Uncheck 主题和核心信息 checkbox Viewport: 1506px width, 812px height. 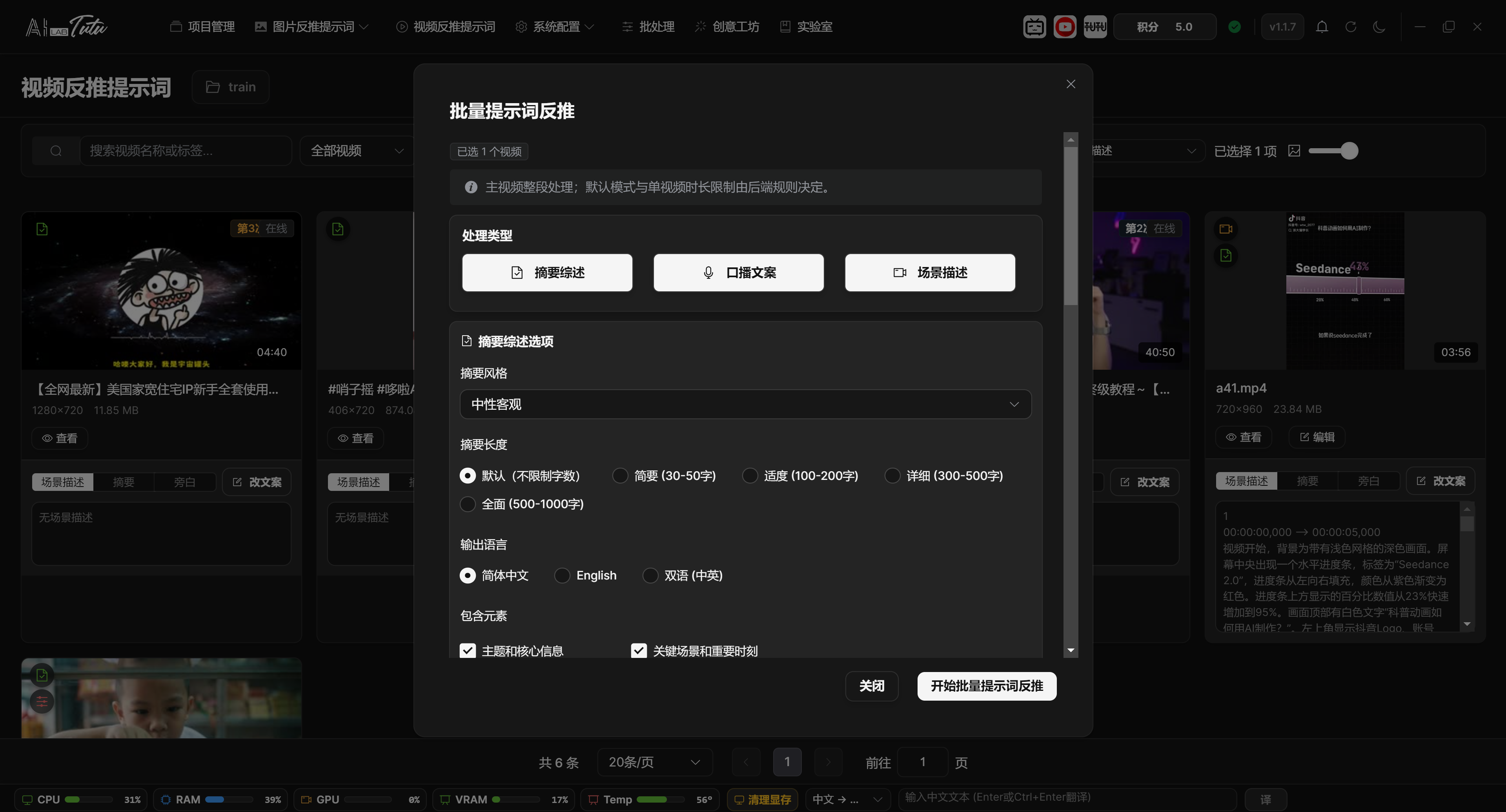[x=468, y=651]
